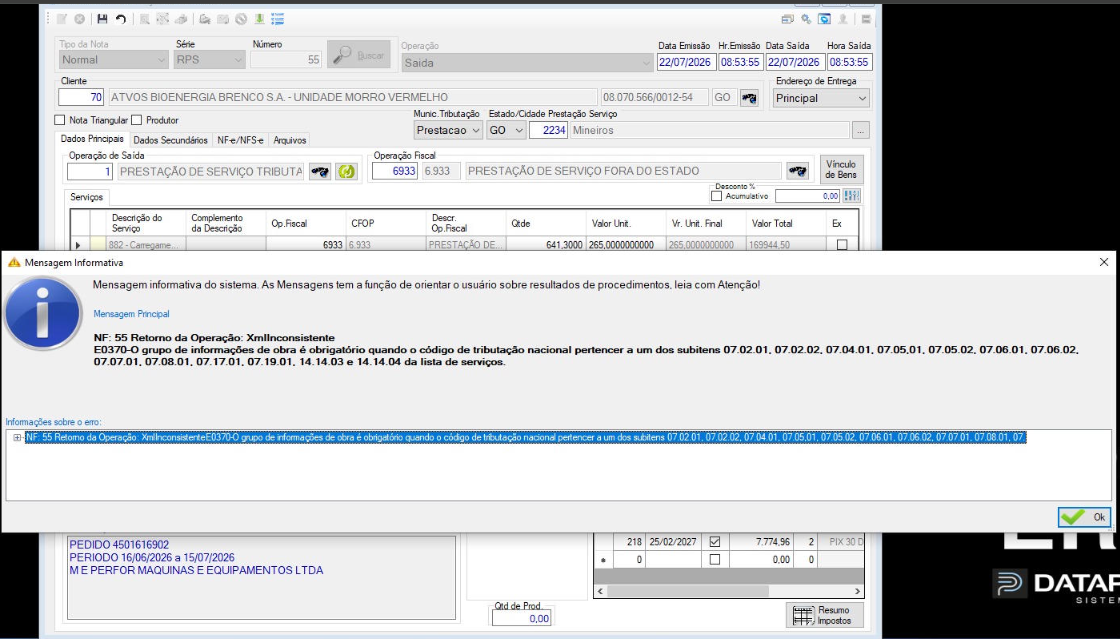
Task: Click the Resumo Impostos button
Action: [x=824, y=615]
